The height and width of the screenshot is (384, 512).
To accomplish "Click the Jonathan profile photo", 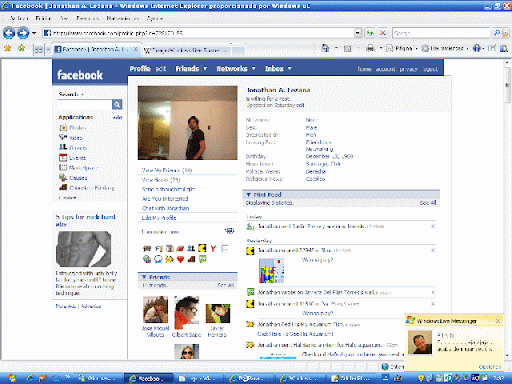I will tap(188, 123).
